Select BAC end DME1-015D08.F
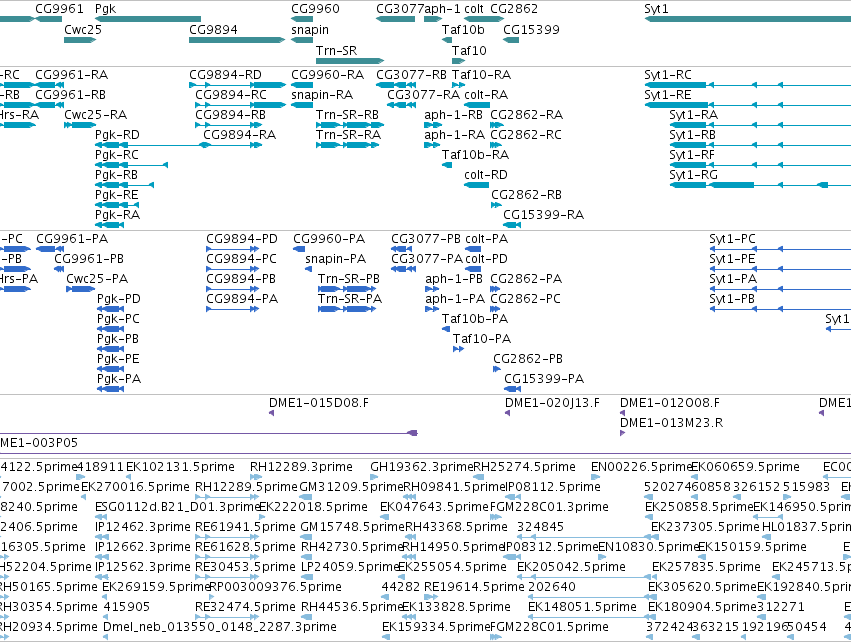The width and height of the screenshot is (851, 642). pos(319,403)
